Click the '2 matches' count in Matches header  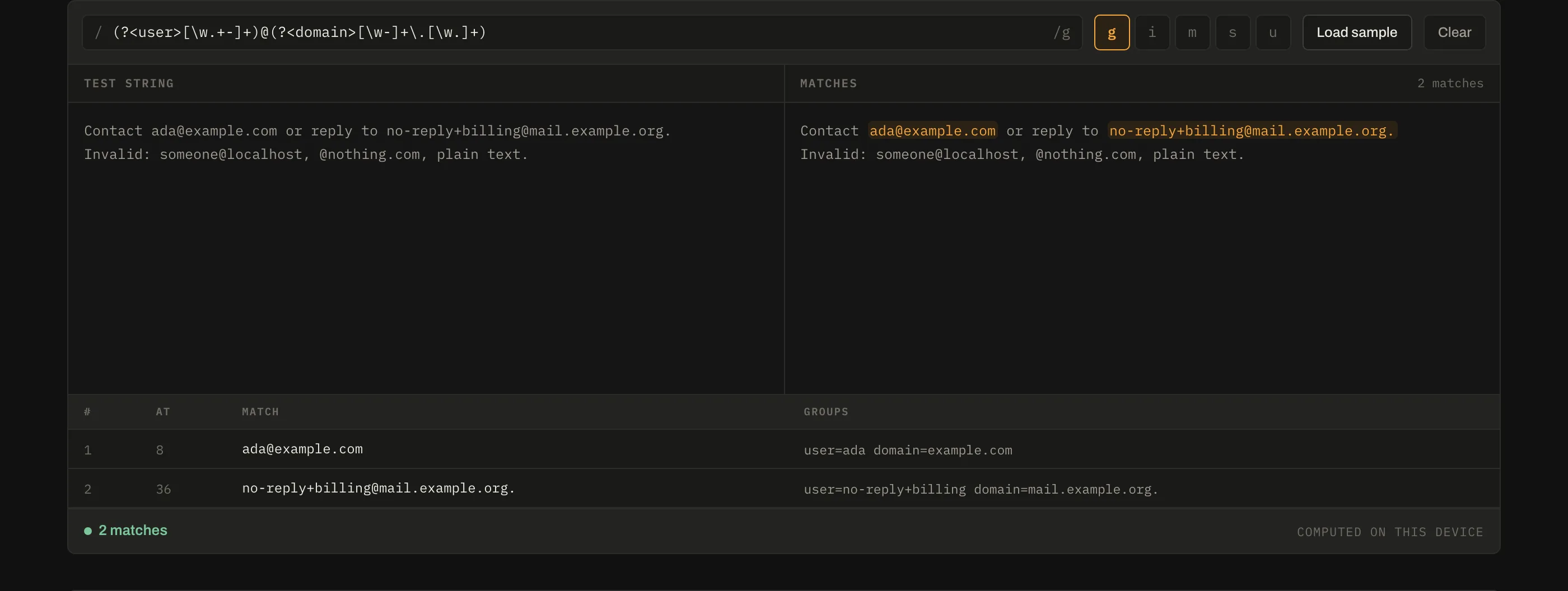[1450, 83]
